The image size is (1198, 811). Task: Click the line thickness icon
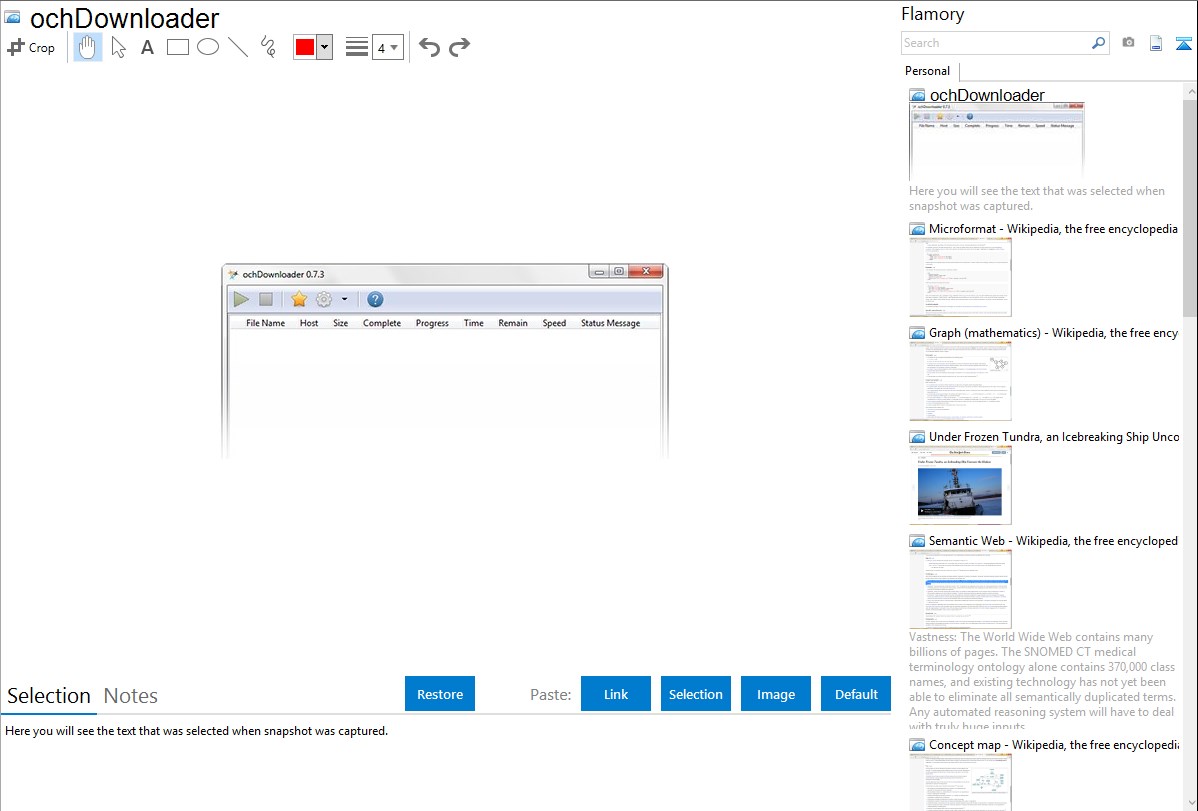[x=356, y=47]
